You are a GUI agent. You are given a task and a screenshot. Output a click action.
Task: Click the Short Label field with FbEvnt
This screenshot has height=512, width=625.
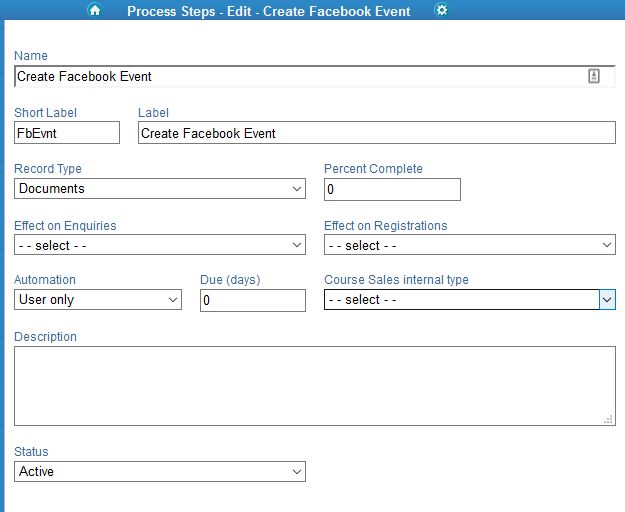[x=67, y=133]
